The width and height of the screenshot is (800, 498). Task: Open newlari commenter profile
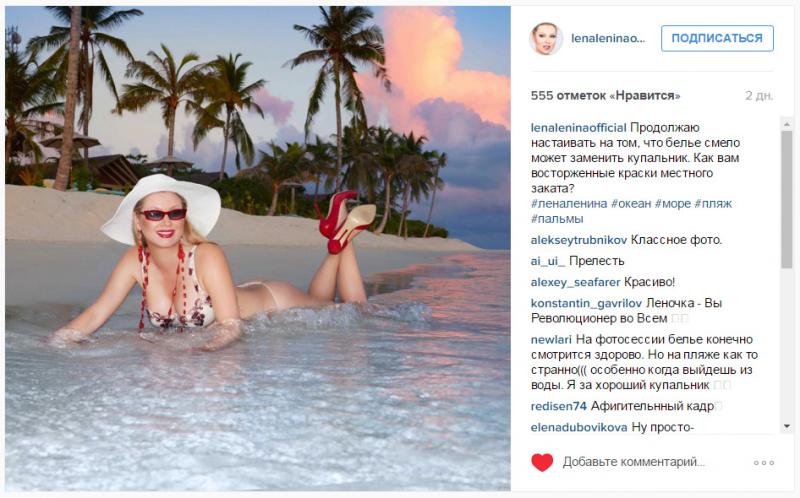[551, 340]
